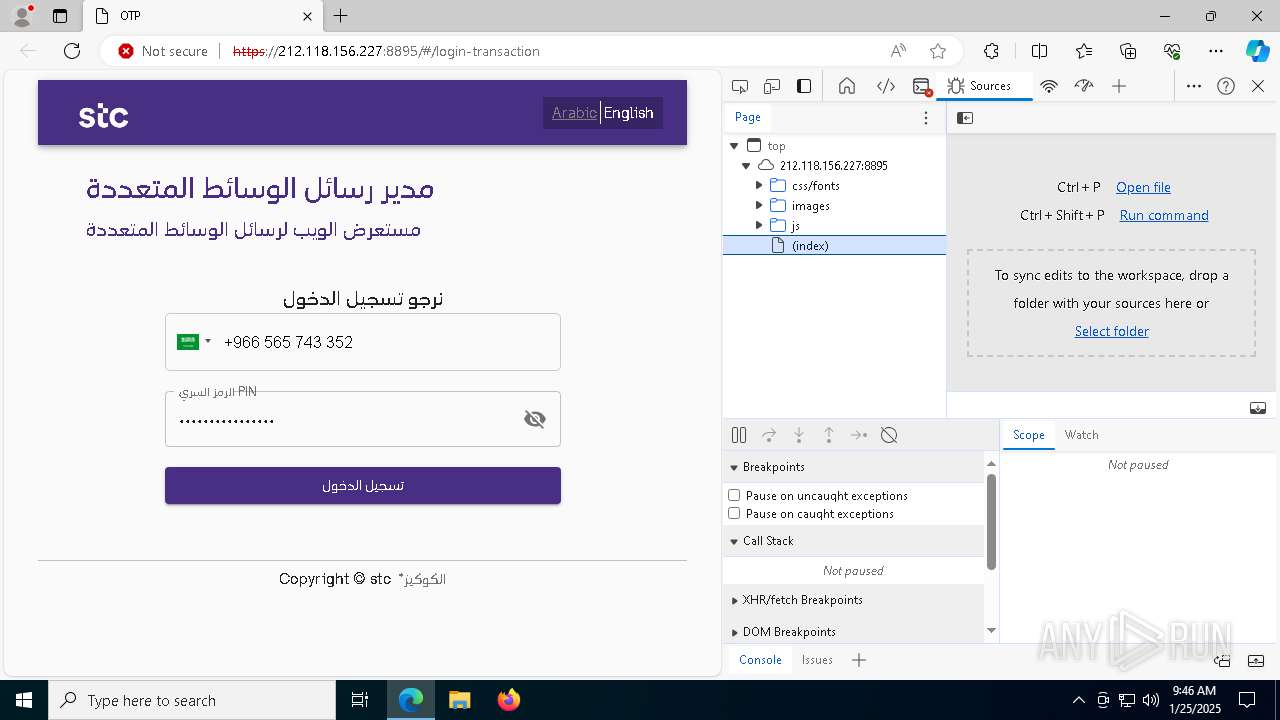Screen dimensions: 1280x720
Task: Enable Pause on uncaught exceptions
Action: tap(734, 495)
